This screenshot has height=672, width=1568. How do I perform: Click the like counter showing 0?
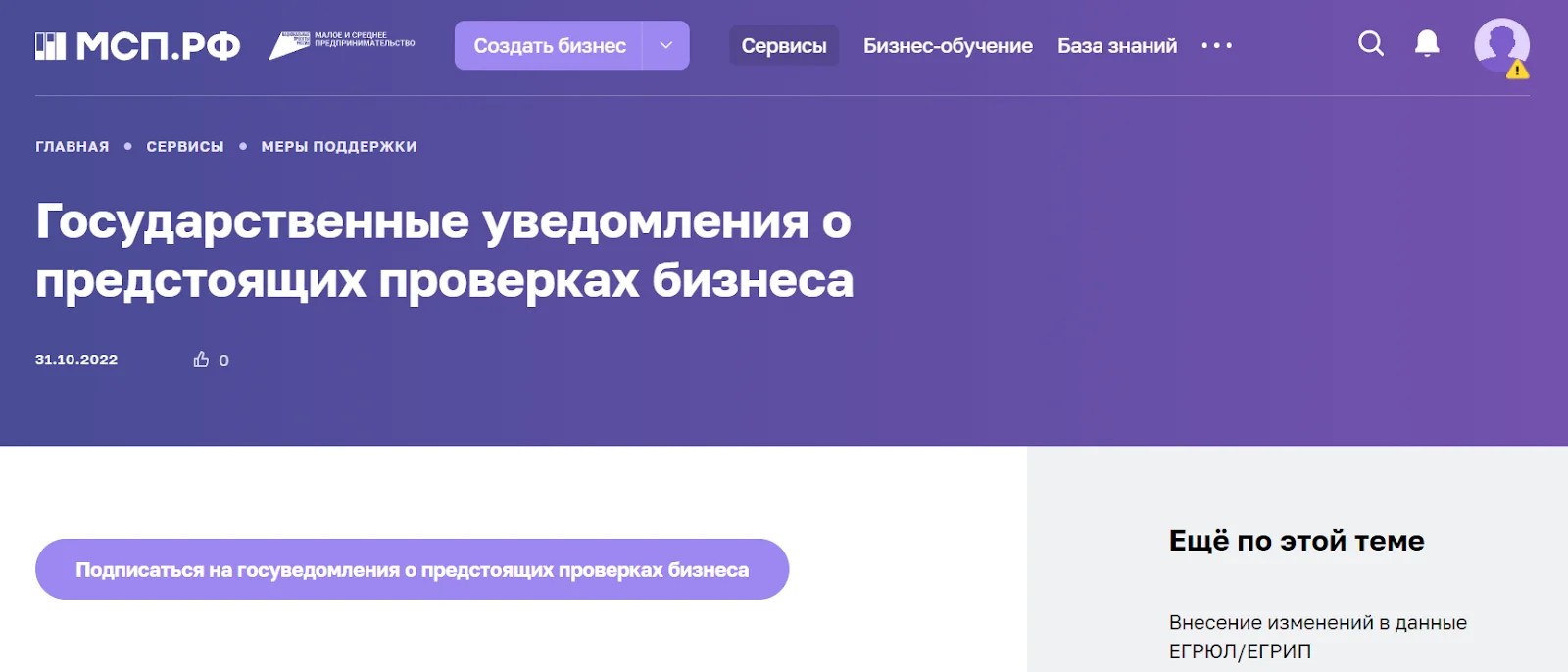coord(223,360)
